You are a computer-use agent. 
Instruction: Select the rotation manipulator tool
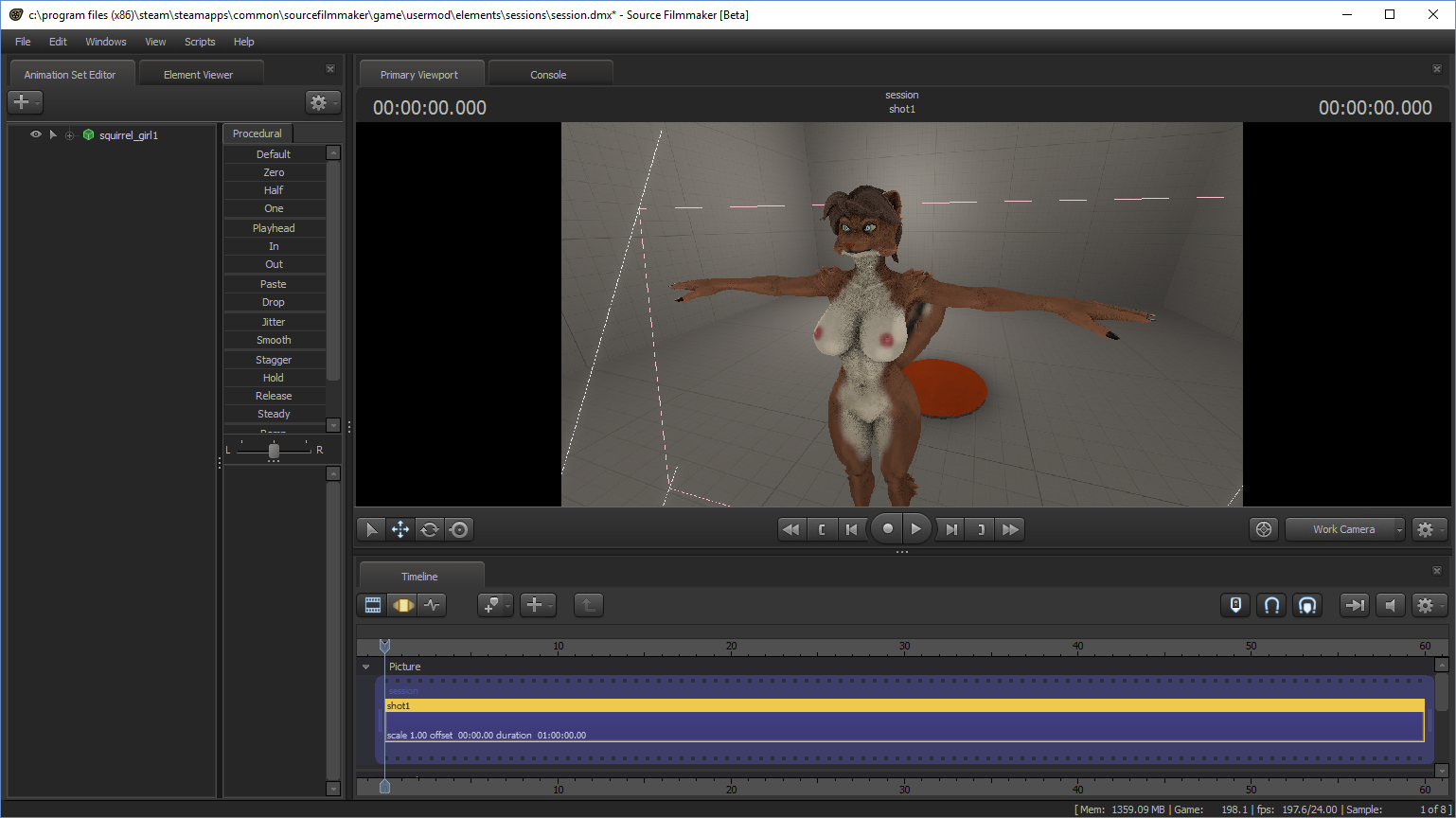tap(430, 529)
